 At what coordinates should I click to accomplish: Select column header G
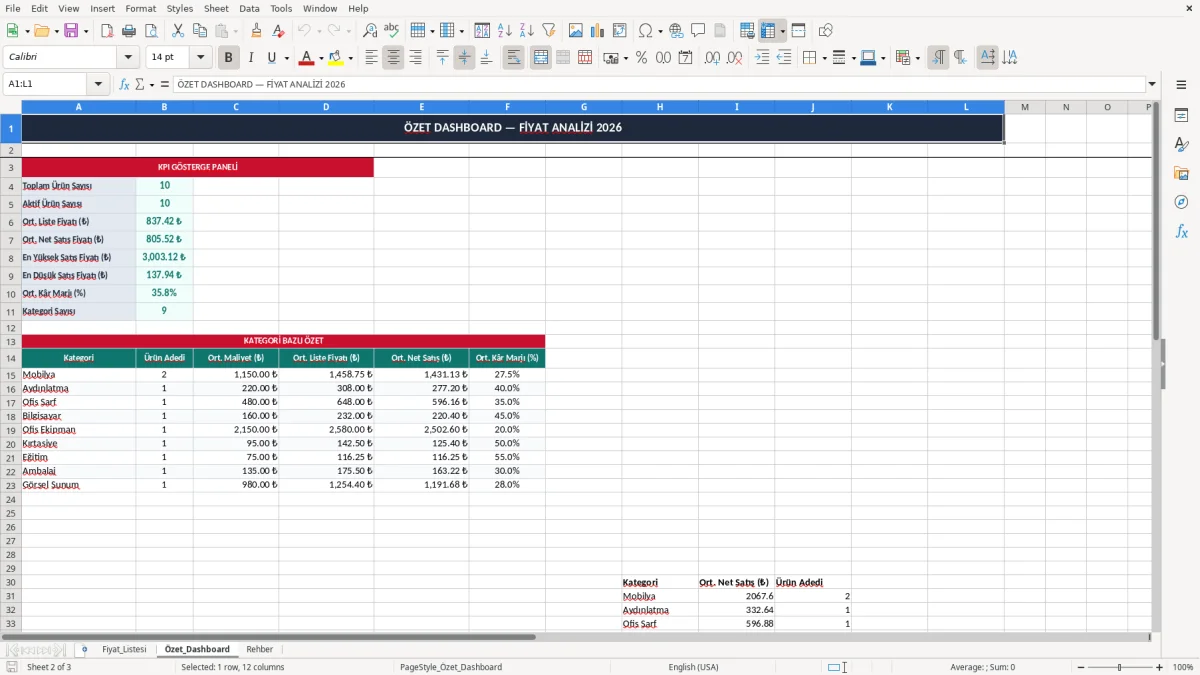pos(583,107)
